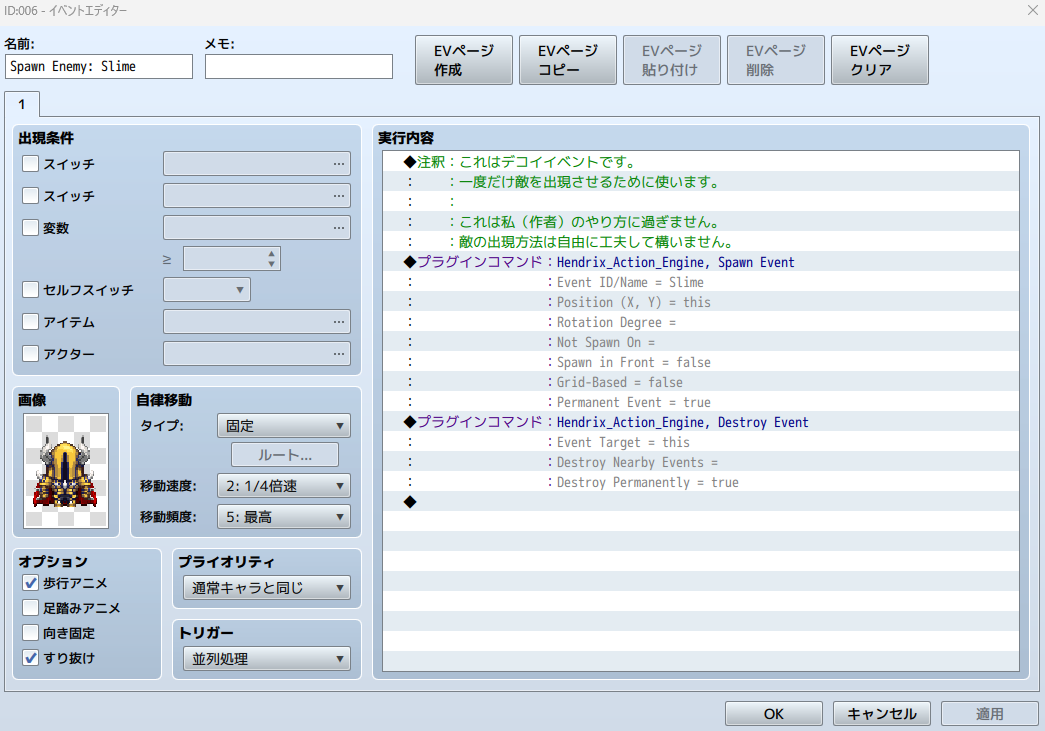1045x731 pixels.
Task: Enable the 変数 condition checkbox
Action: [31, 228]
